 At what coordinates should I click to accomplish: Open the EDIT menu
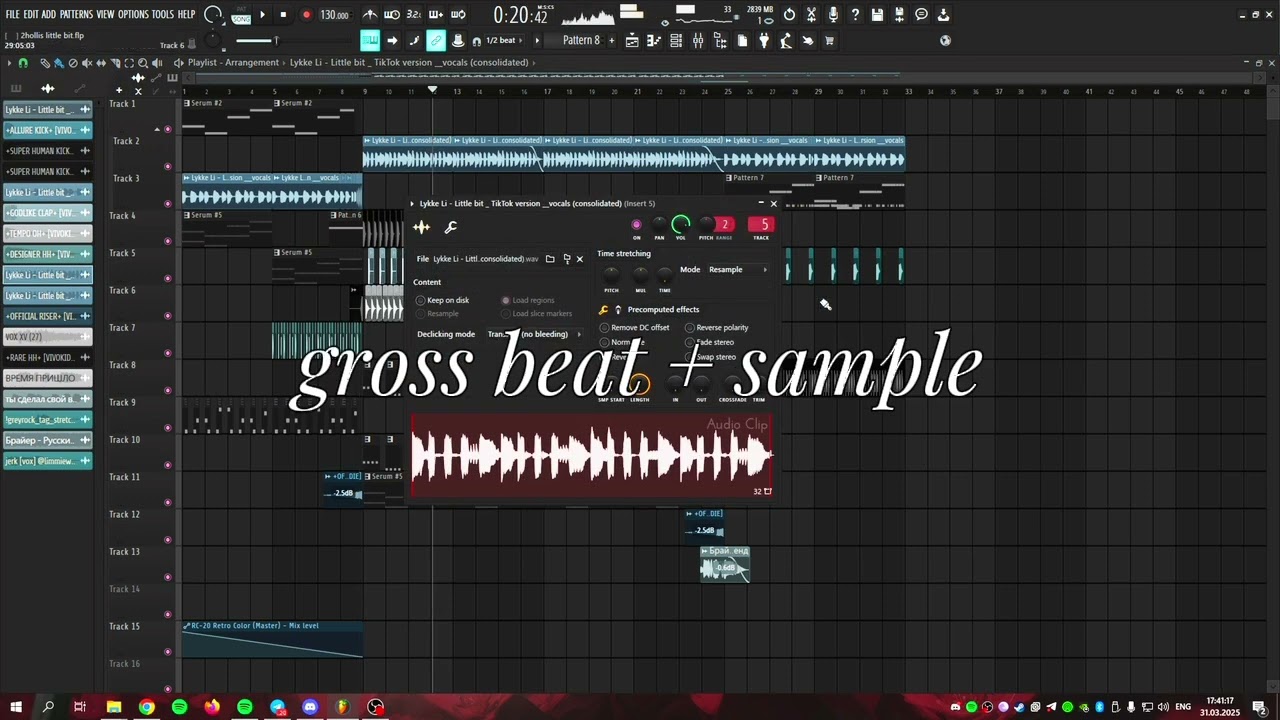coord(31,15)
